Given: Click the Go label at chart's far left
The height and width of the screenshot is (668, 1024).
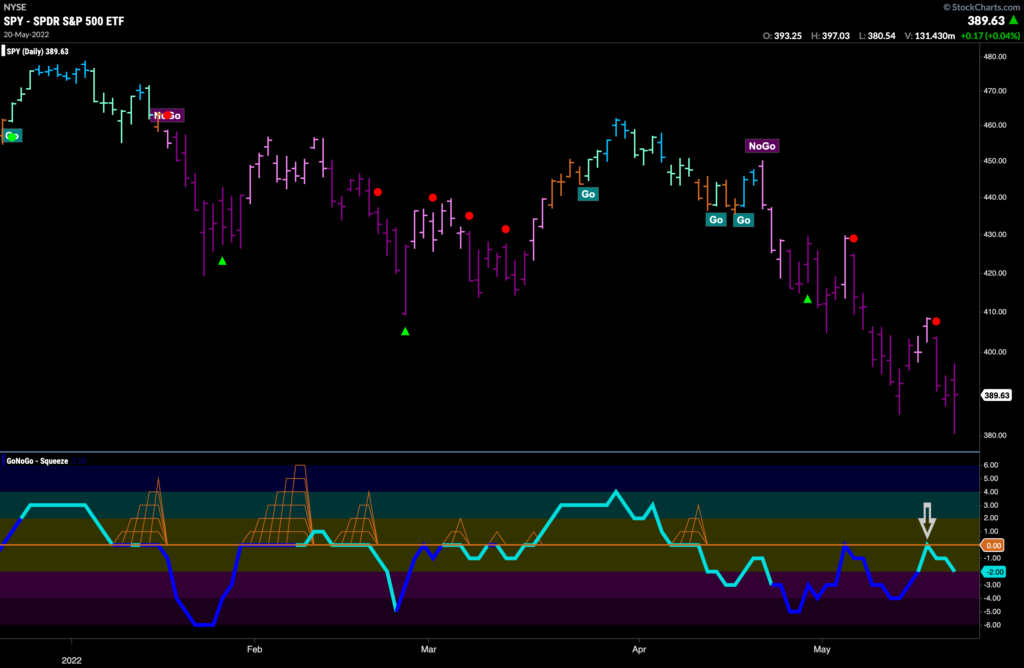Looking at the screenshot, I should click(x=12, y=136).
